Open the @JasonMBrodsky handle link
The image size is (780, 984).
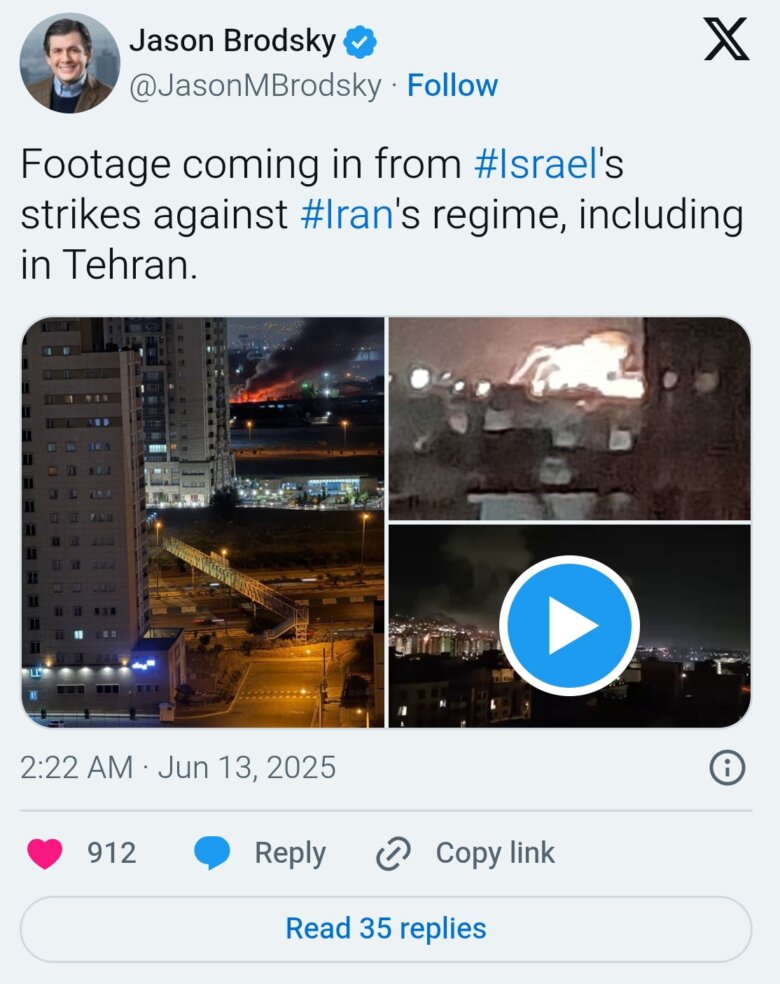(255, 85)
